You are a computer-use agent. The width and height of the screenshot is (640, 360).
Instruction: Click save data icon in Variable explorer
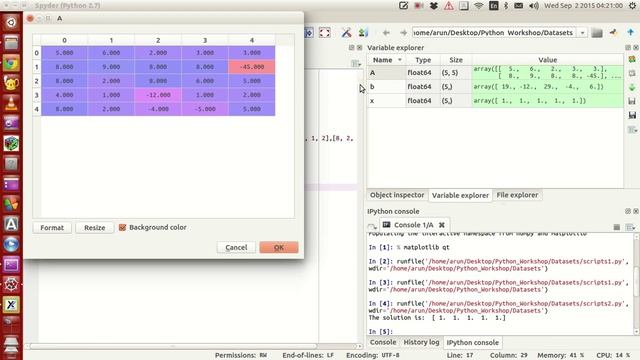(x=632, y=101)
